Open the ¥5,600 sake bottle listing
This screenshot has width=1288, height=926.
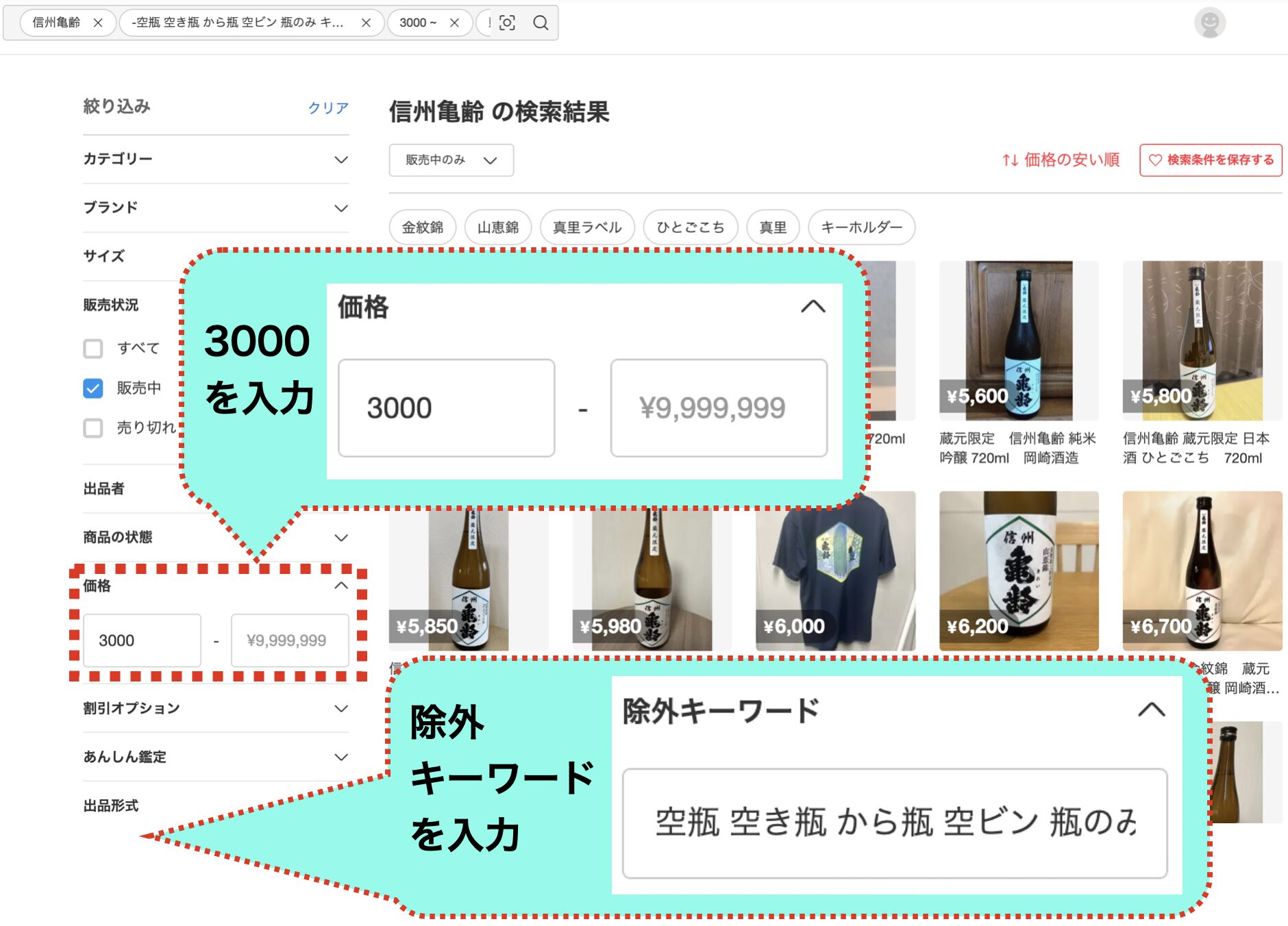click(1019, 340)
